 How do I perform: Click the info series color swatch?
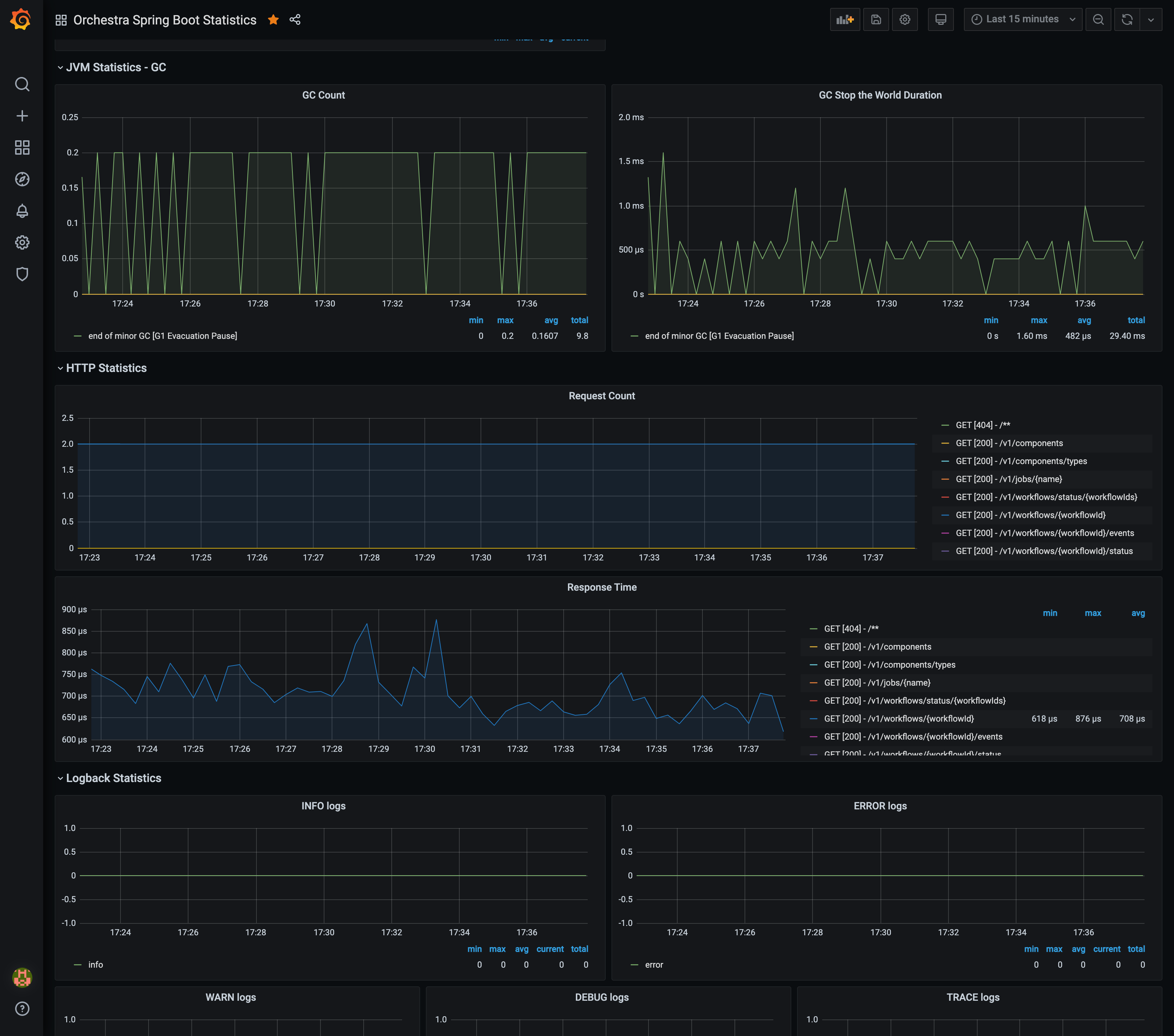coord(78,965)
